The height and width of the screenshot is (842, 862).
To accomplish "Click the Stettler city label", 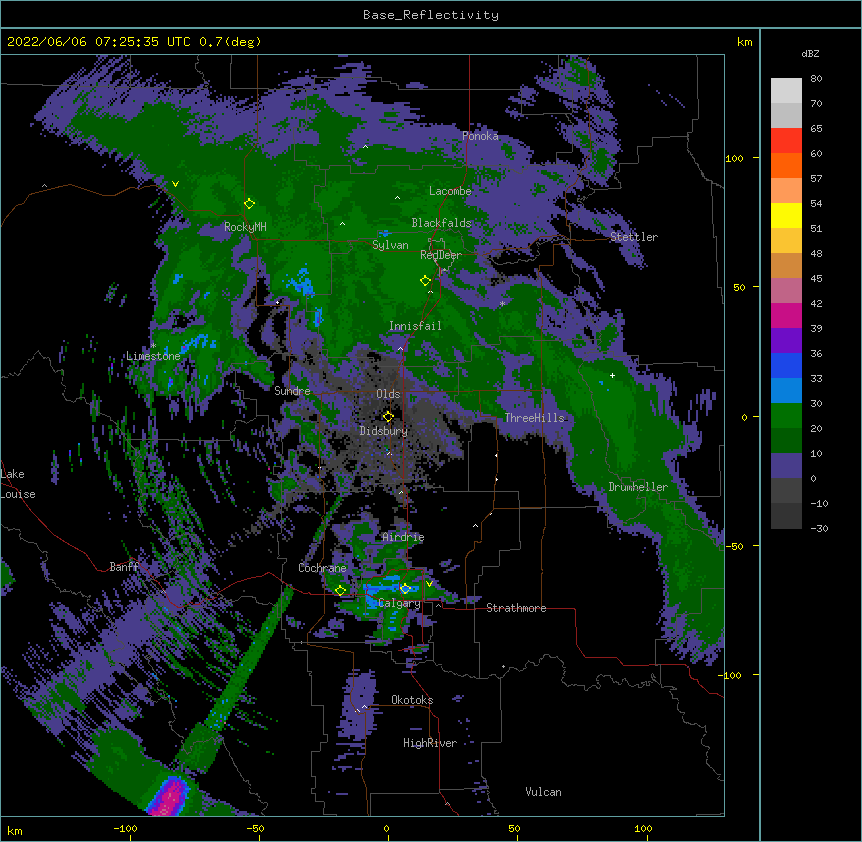I will 633,237.
